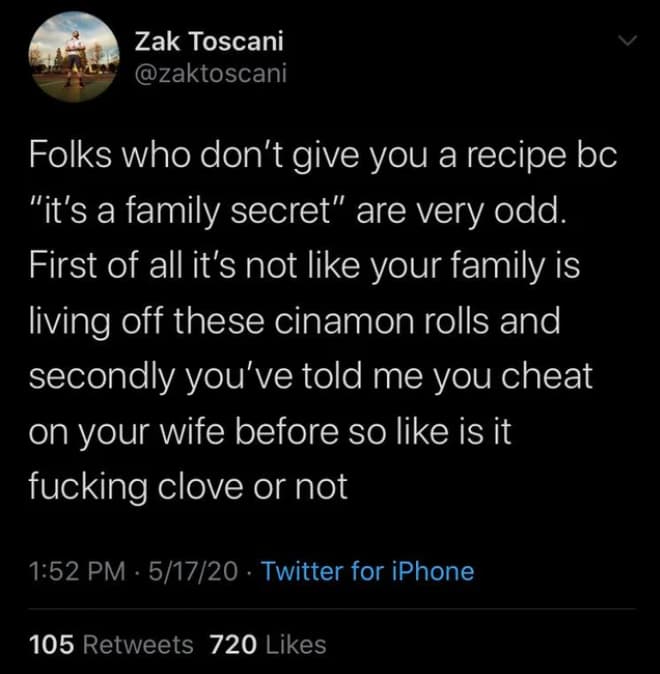
Task: Open the Zak Toscani display name
Action: (x=209, y=42)
